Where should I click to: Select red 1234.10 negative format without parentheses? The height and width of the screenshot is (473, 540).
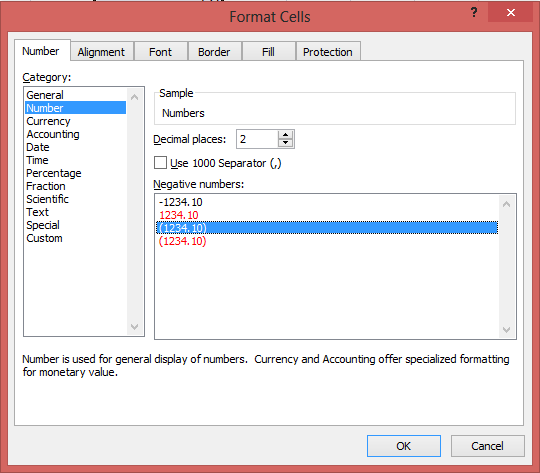179,215
